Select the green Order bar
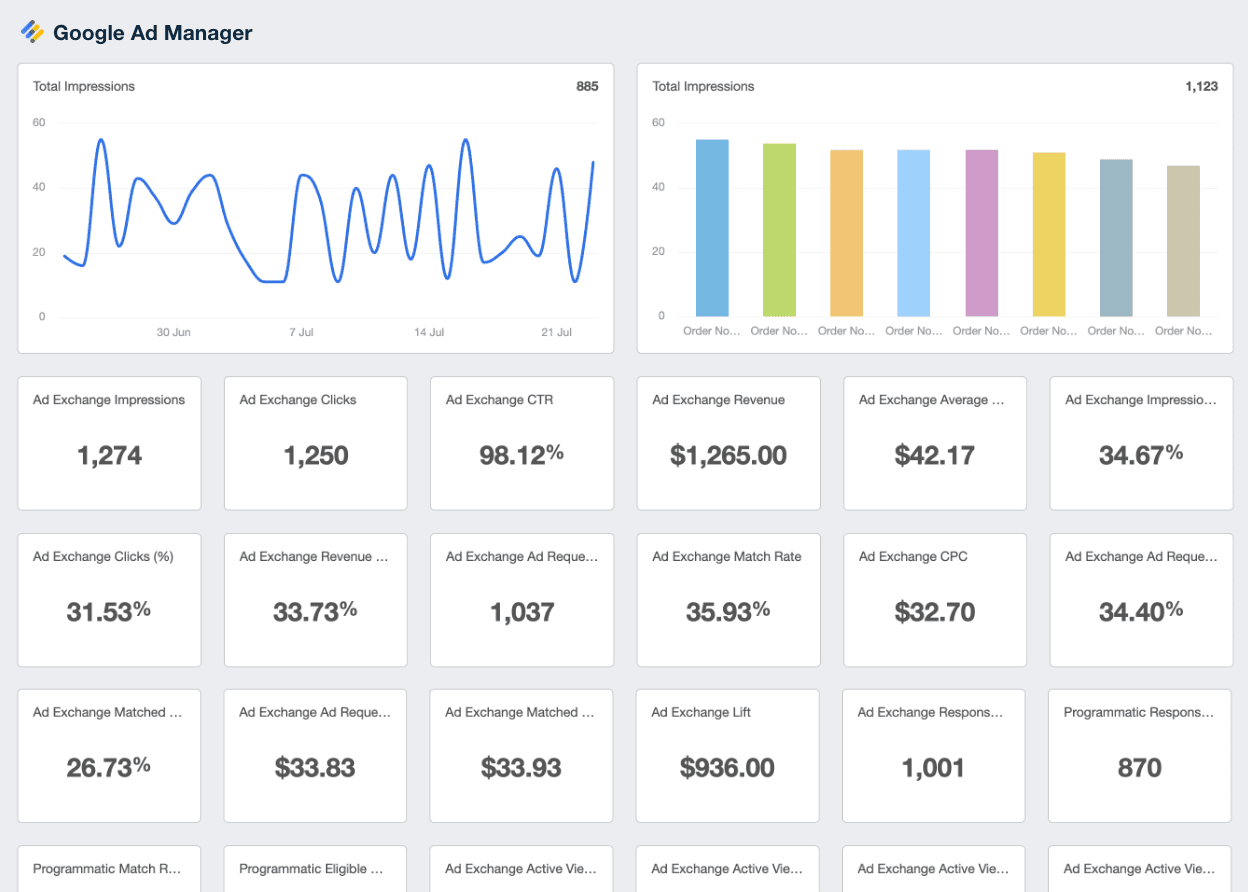Image resolution: width=1248 pixels, height=892 pixels. [779, 228]
